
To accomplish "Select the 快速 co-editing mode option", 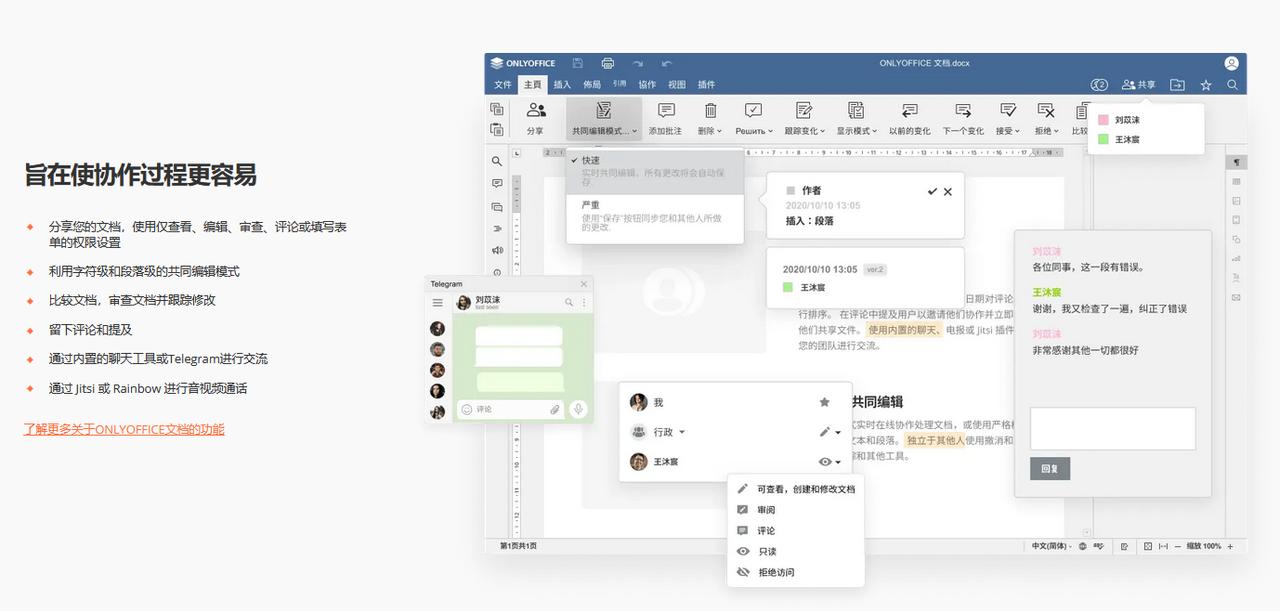I will [655, 172].
